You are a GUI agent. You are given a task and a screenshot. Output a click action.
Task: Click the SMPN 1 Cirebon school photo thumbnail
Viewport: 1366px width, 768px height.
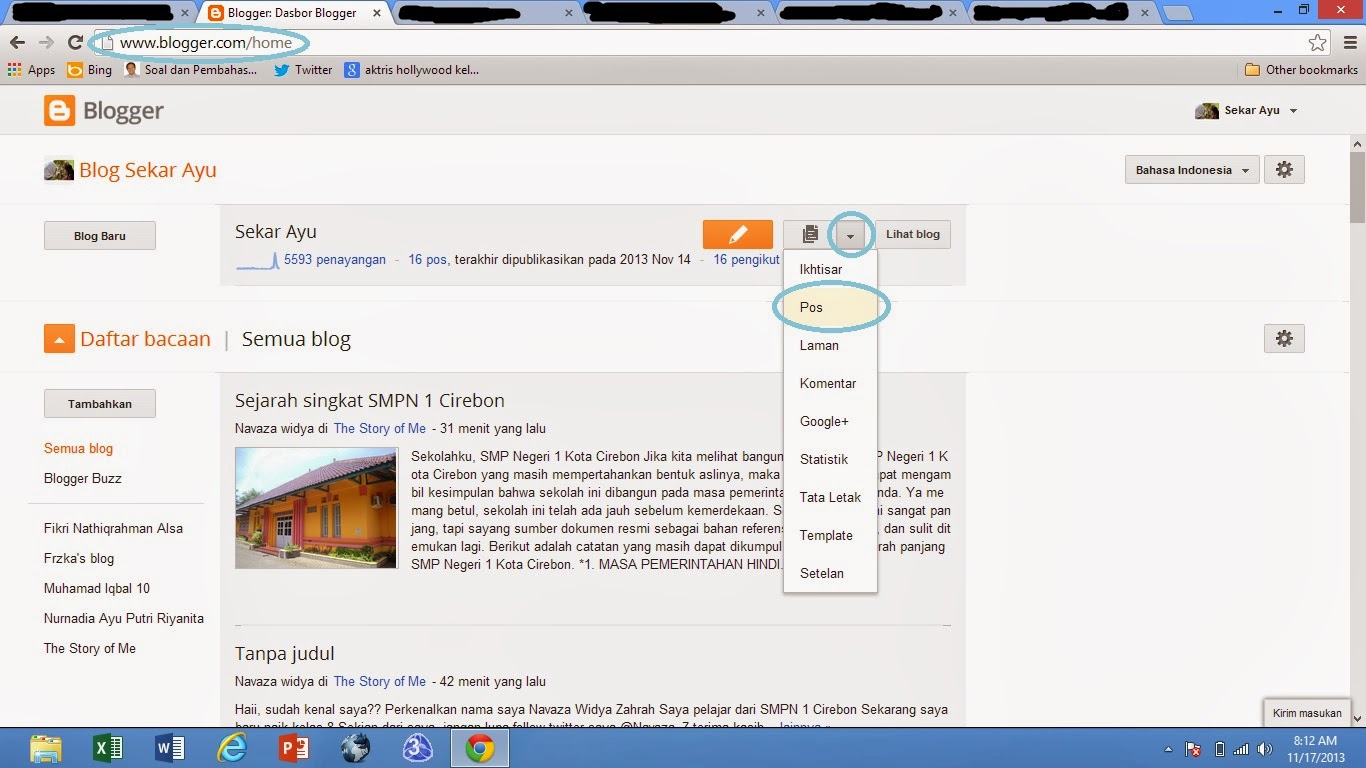click(x=316, y=508)
